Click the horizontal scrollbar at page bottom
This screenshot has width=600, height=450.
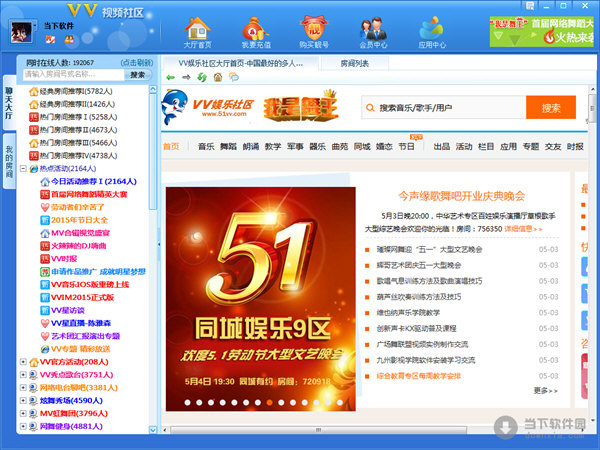pos(318,430)
